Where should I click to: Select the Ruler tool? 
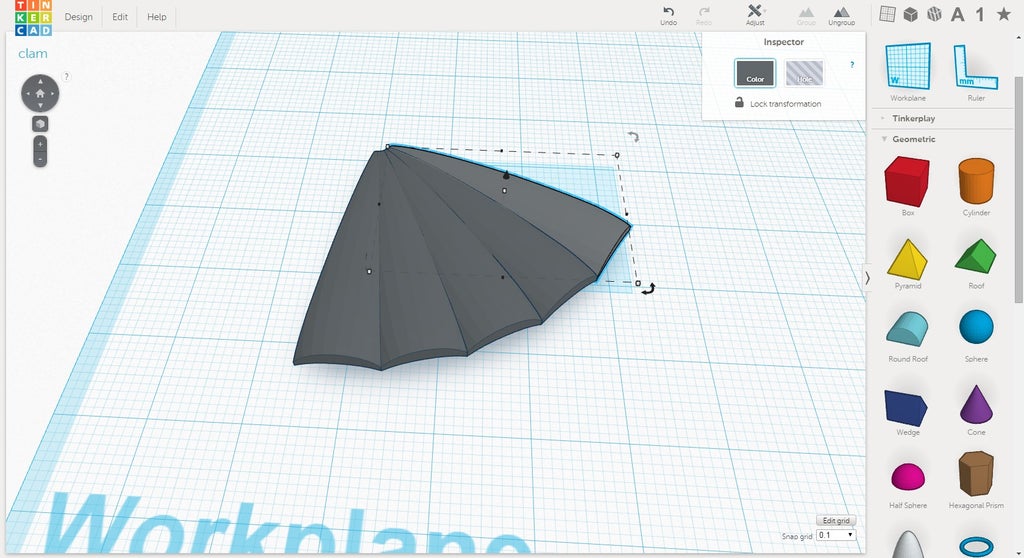(x=976, y=72)
